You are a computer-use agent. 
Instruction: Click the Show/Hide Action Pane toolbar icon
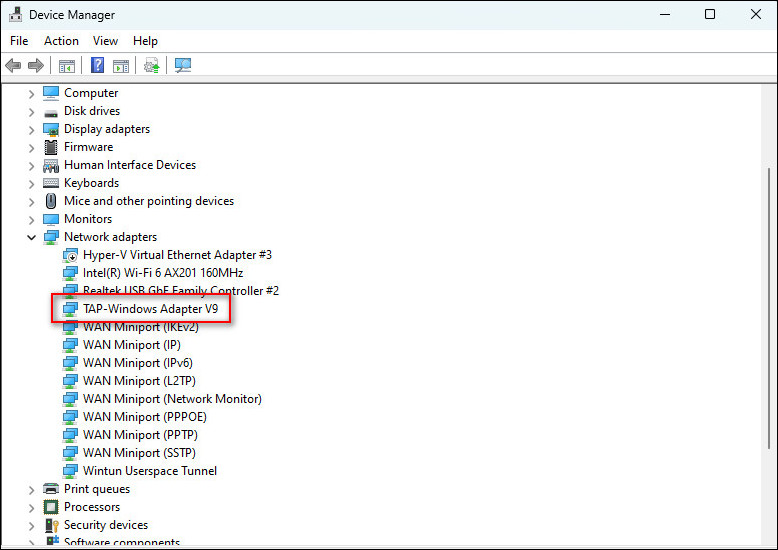click(x=121, y=66)
